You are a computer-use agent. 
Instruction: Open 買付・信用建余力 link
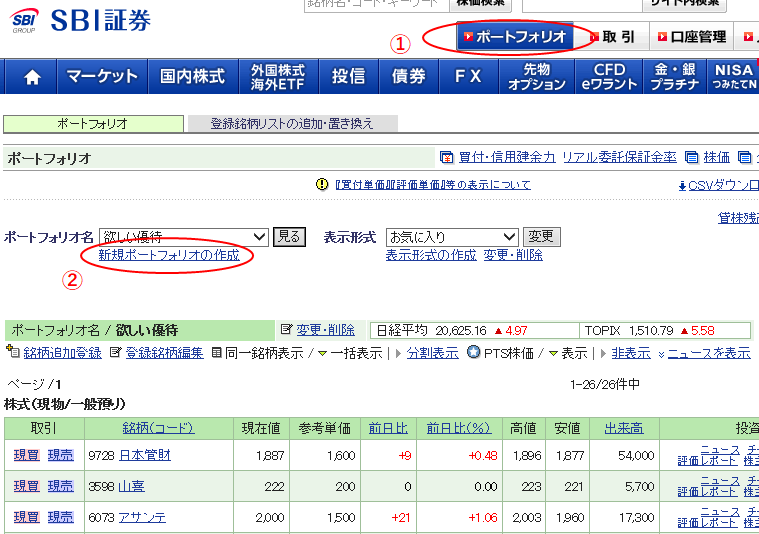(x=507, y=157)
